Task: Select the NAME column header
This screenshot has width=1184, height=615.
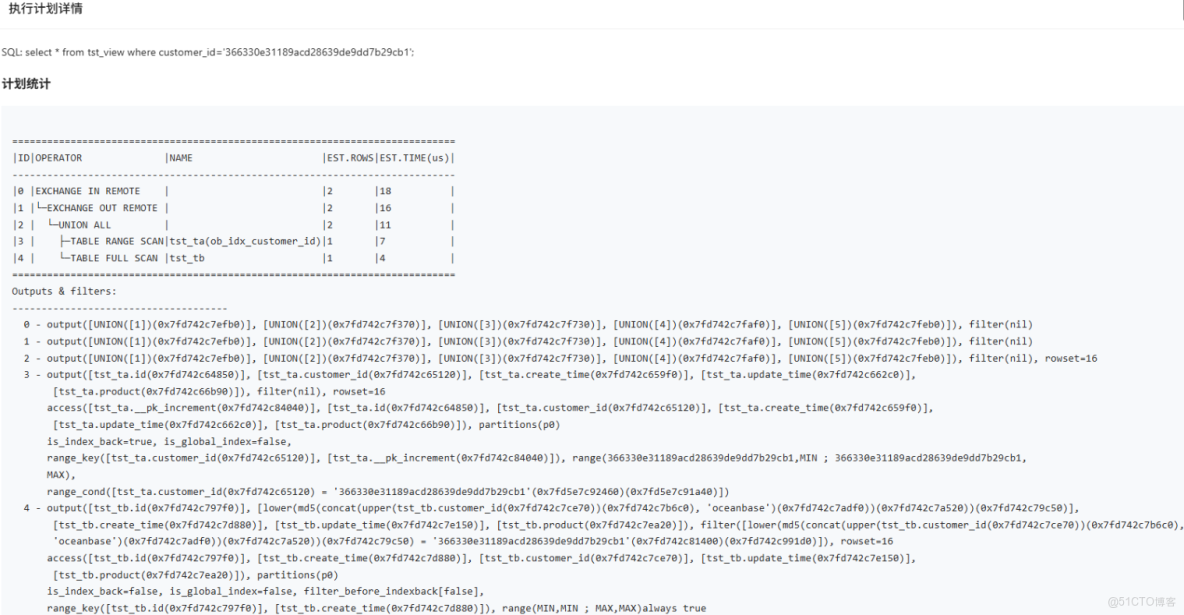Action: point(180,158)
